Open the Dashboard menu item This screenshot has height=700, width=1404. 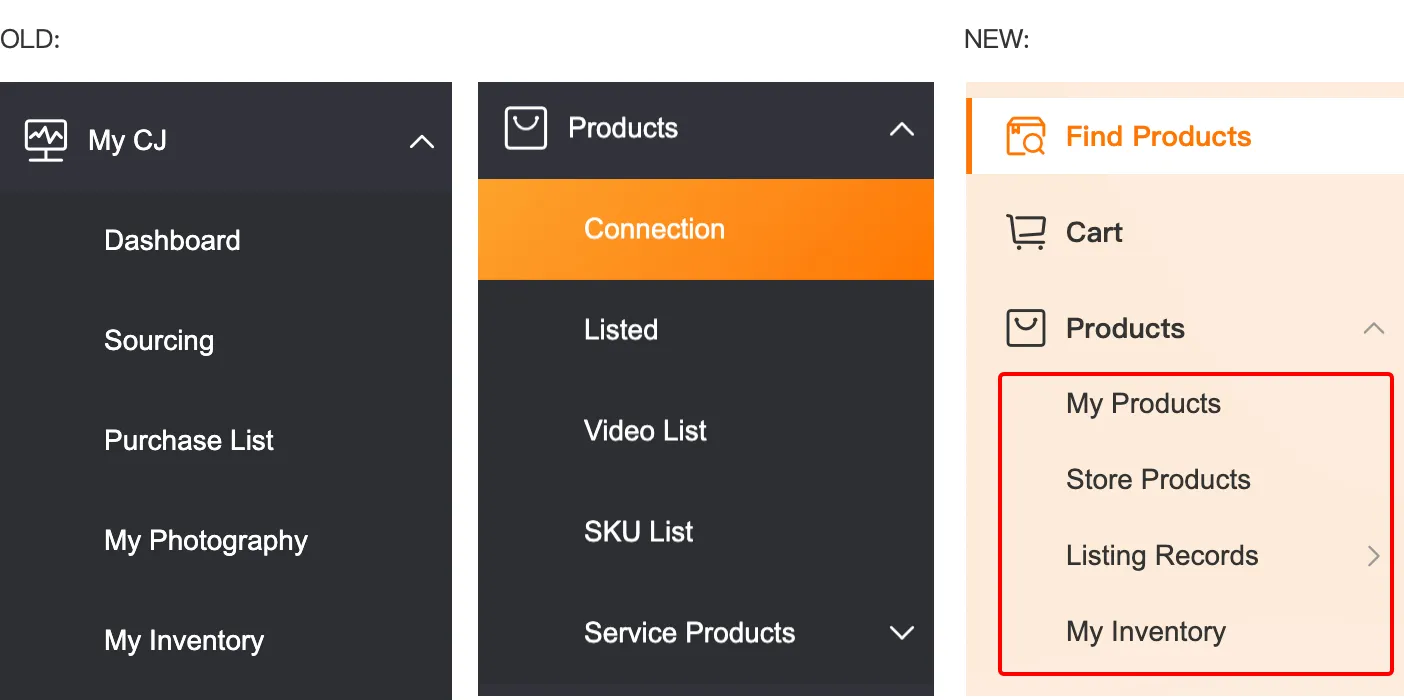coord(172,241)
